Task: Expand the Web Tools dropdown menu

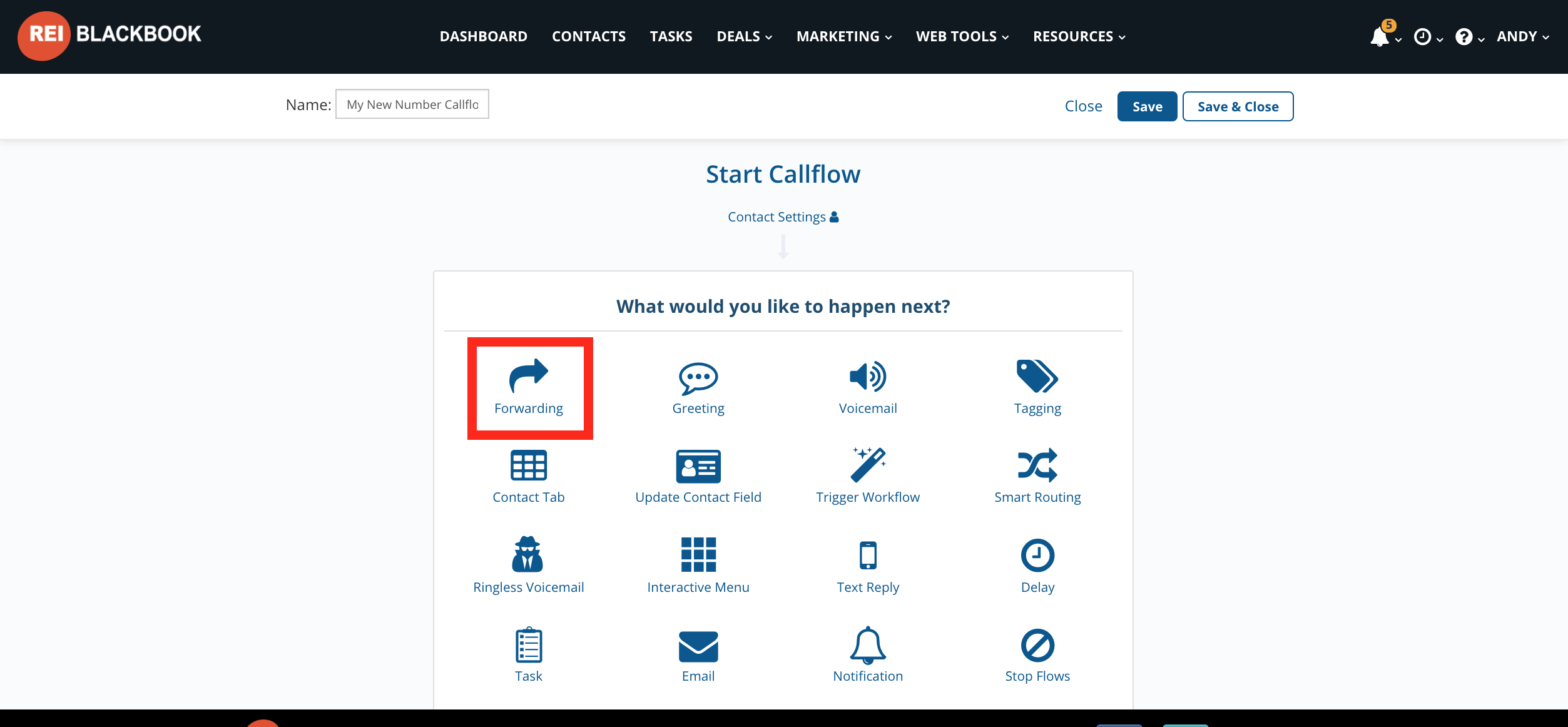Action: click(x=962, y=36)
